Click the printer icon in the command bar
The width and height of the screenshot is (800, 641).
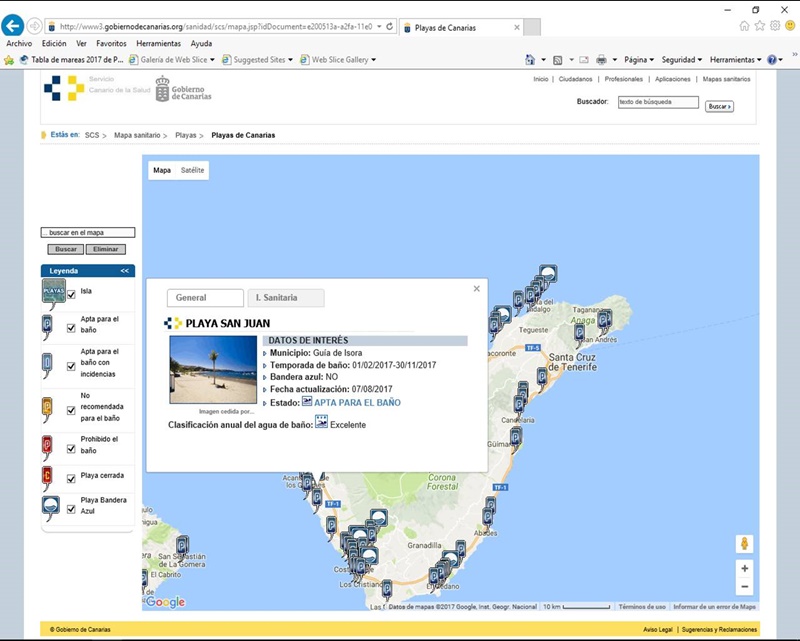[602, 60]
